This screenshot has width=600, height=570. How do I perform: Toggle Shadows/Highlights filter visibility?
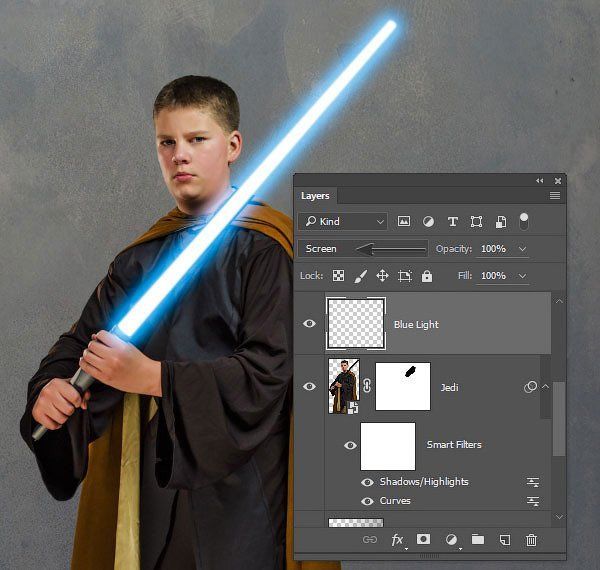tap(367, 482)
